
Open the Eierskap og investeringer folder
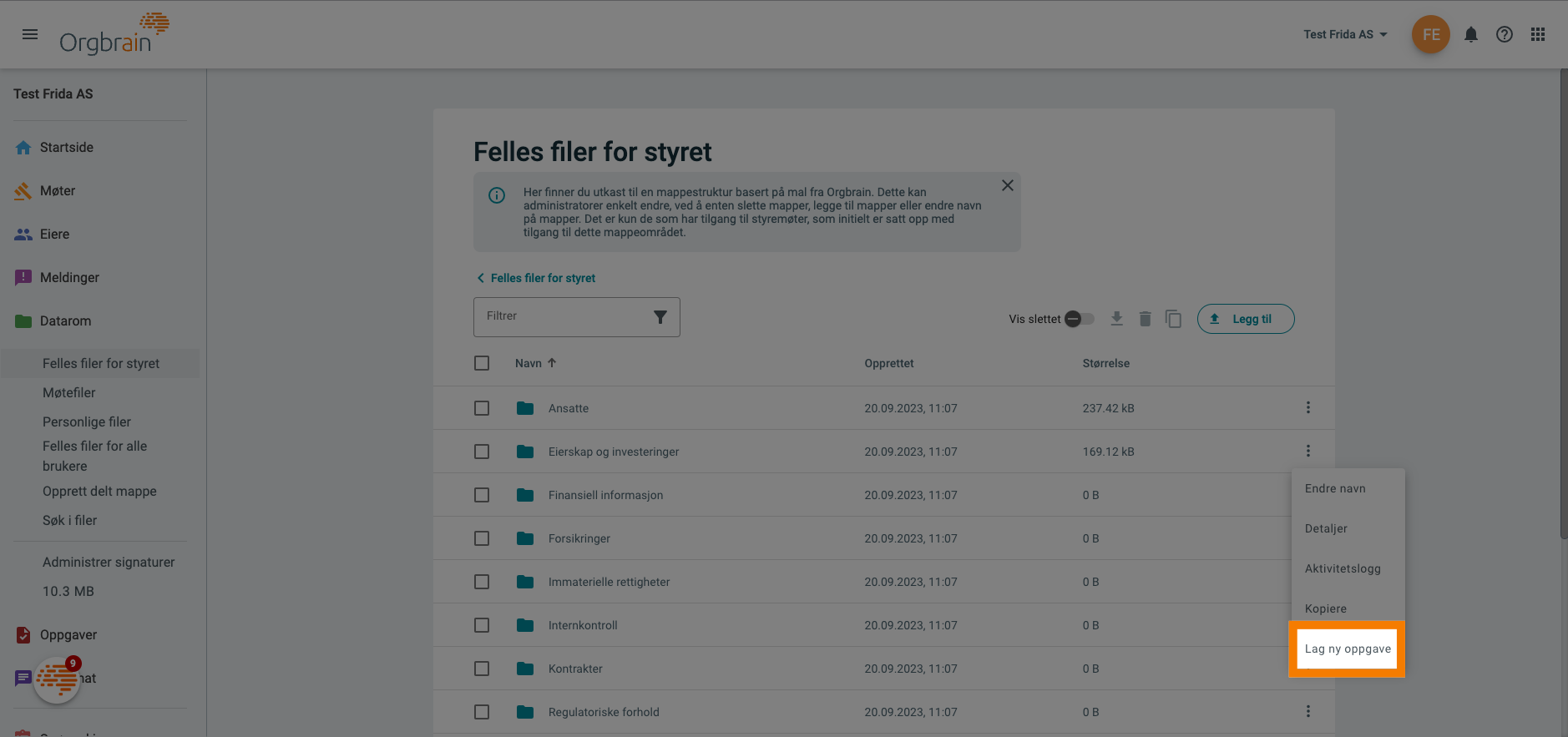(614, 452)
